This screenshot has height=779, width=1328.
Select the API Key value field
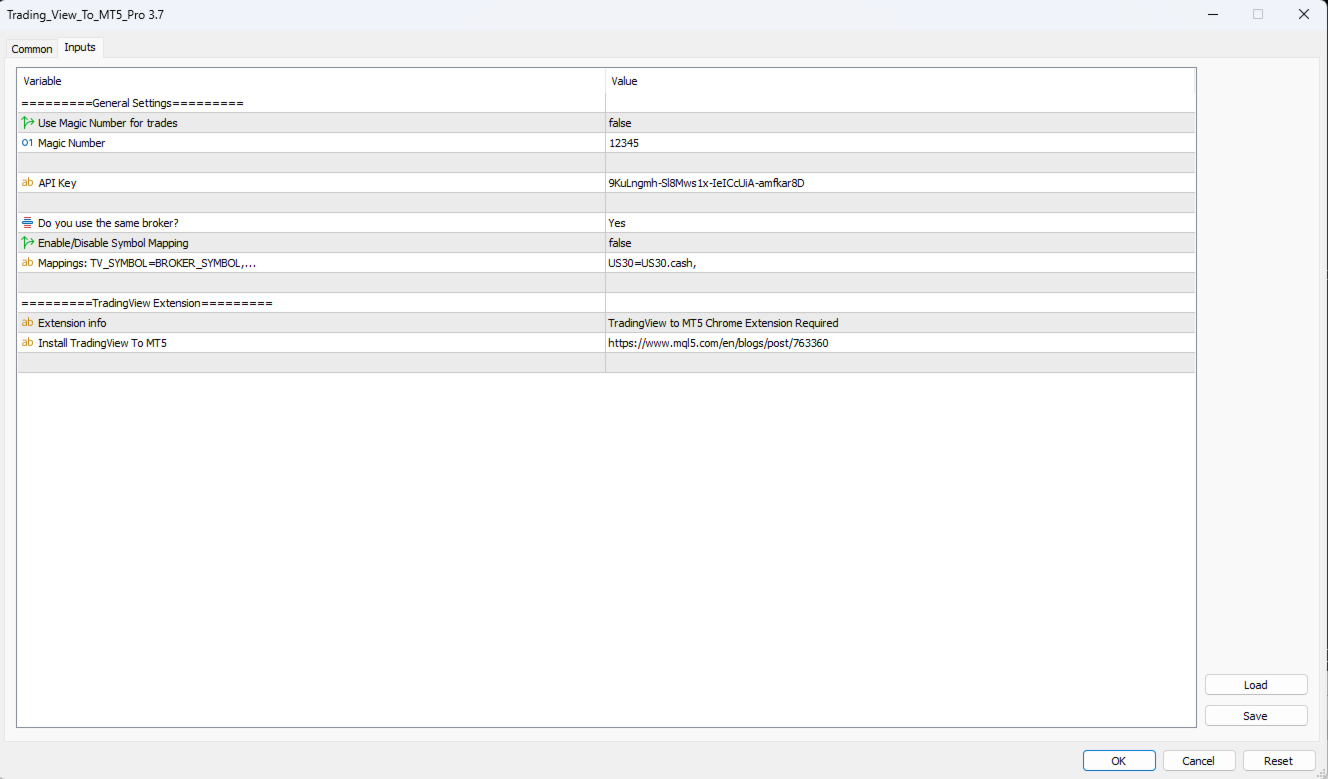tap(900, 183)
